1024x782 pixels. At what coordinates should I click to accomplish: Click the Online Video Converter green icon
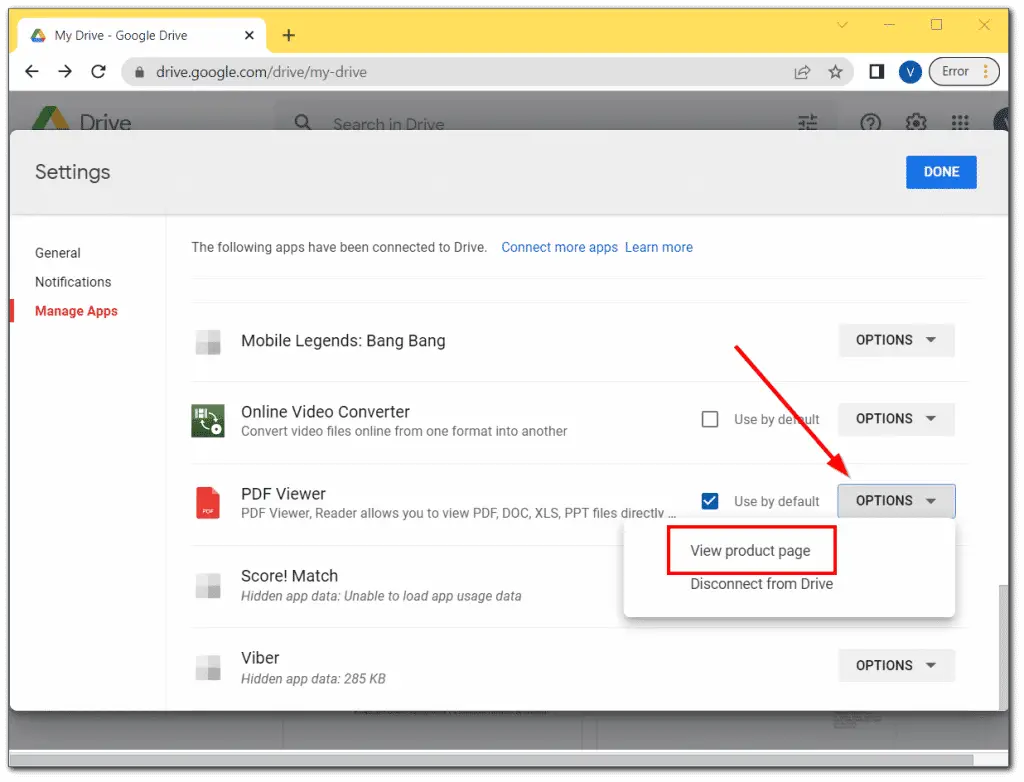click(207, 419)
